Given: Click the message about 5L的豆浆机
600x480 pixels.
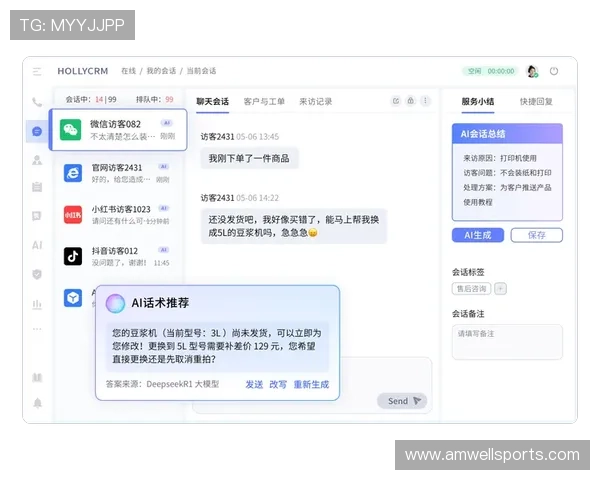Looking at the screenshot, I should pos(294,226).
